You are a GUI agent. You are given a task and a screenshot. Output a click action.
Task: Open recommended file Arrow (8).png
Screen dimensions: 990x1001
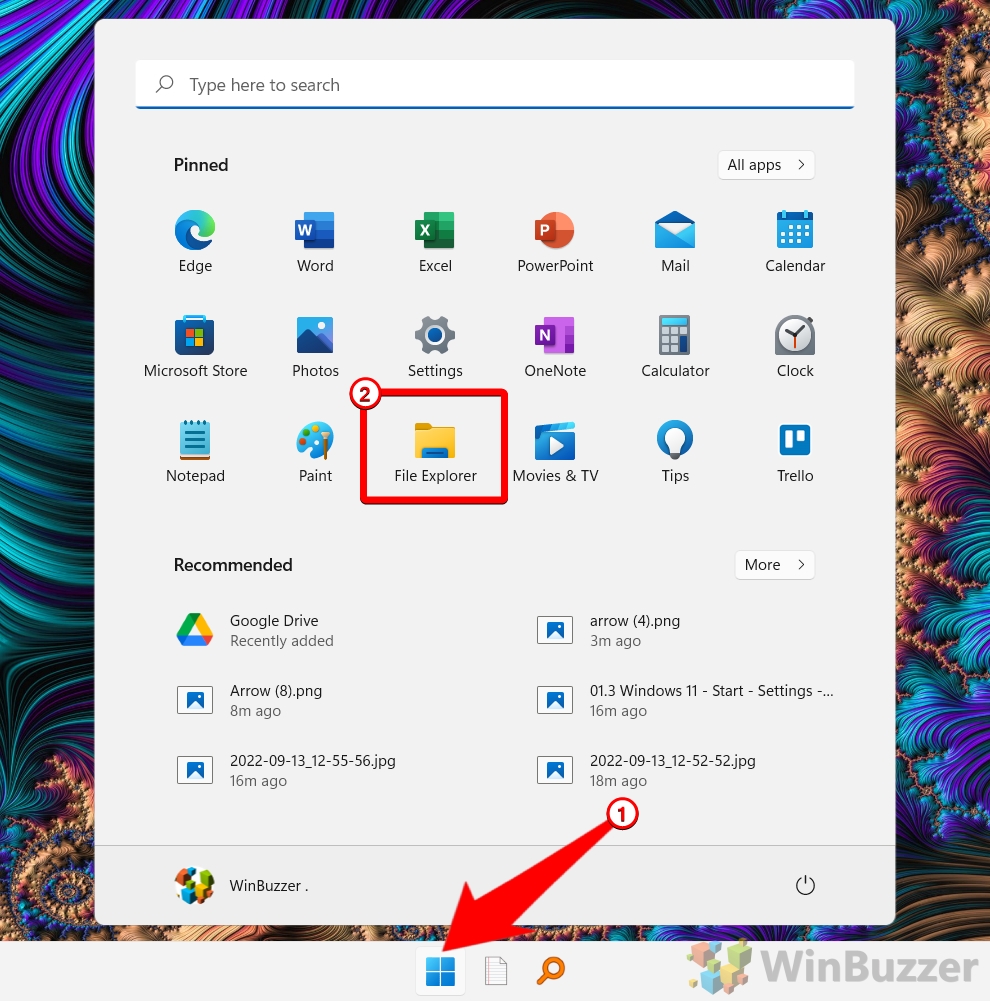tap(250, 700)
